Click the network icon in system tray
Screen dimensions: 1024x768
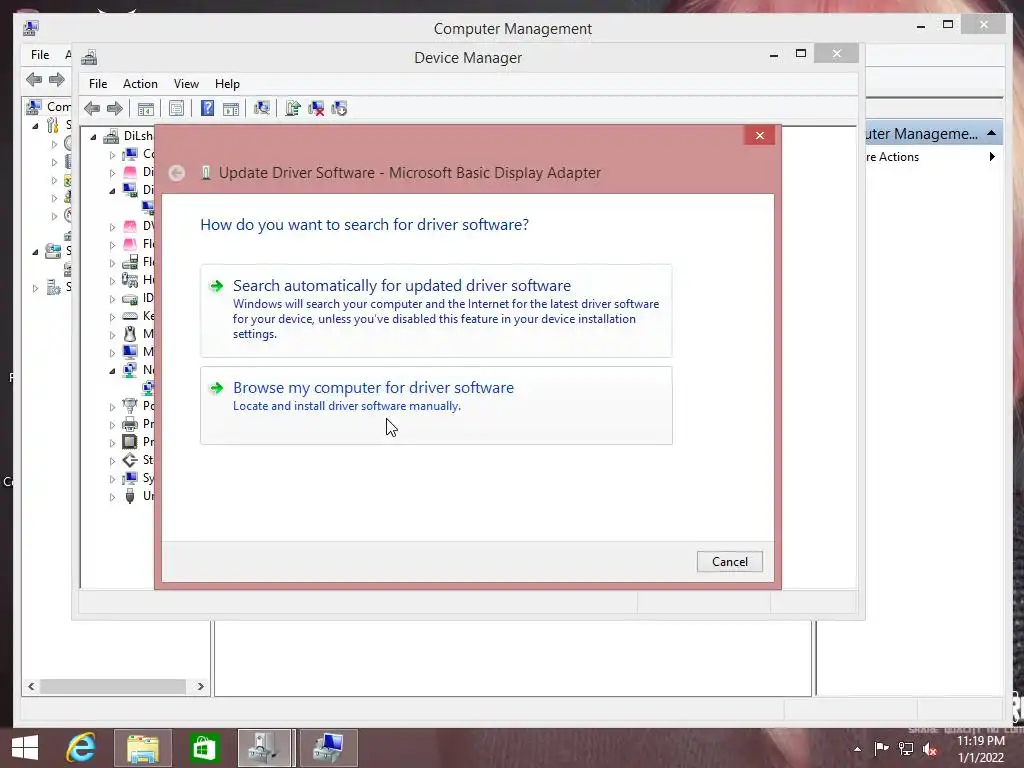click(x=906, y=748)
